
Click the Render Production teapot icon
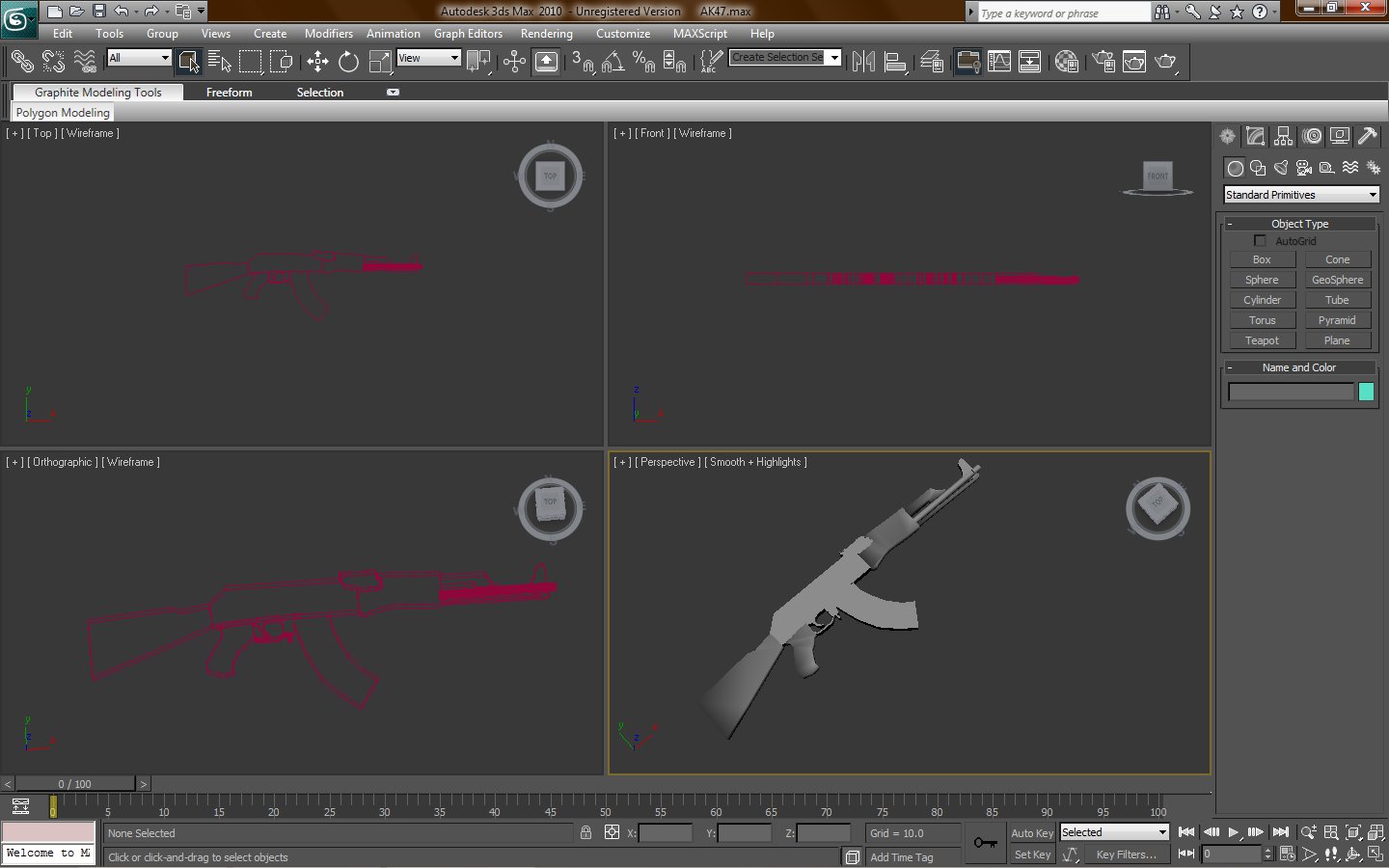pyautogui.click(x=1166, y=62)
